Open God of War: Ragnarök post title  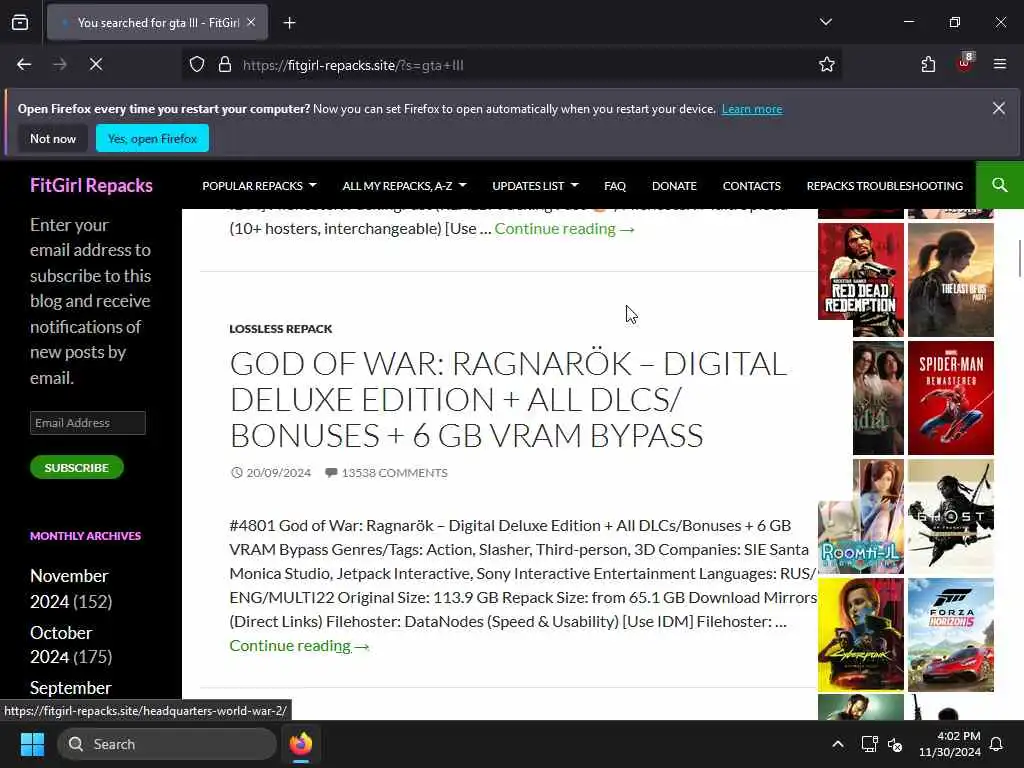(508, 400)
